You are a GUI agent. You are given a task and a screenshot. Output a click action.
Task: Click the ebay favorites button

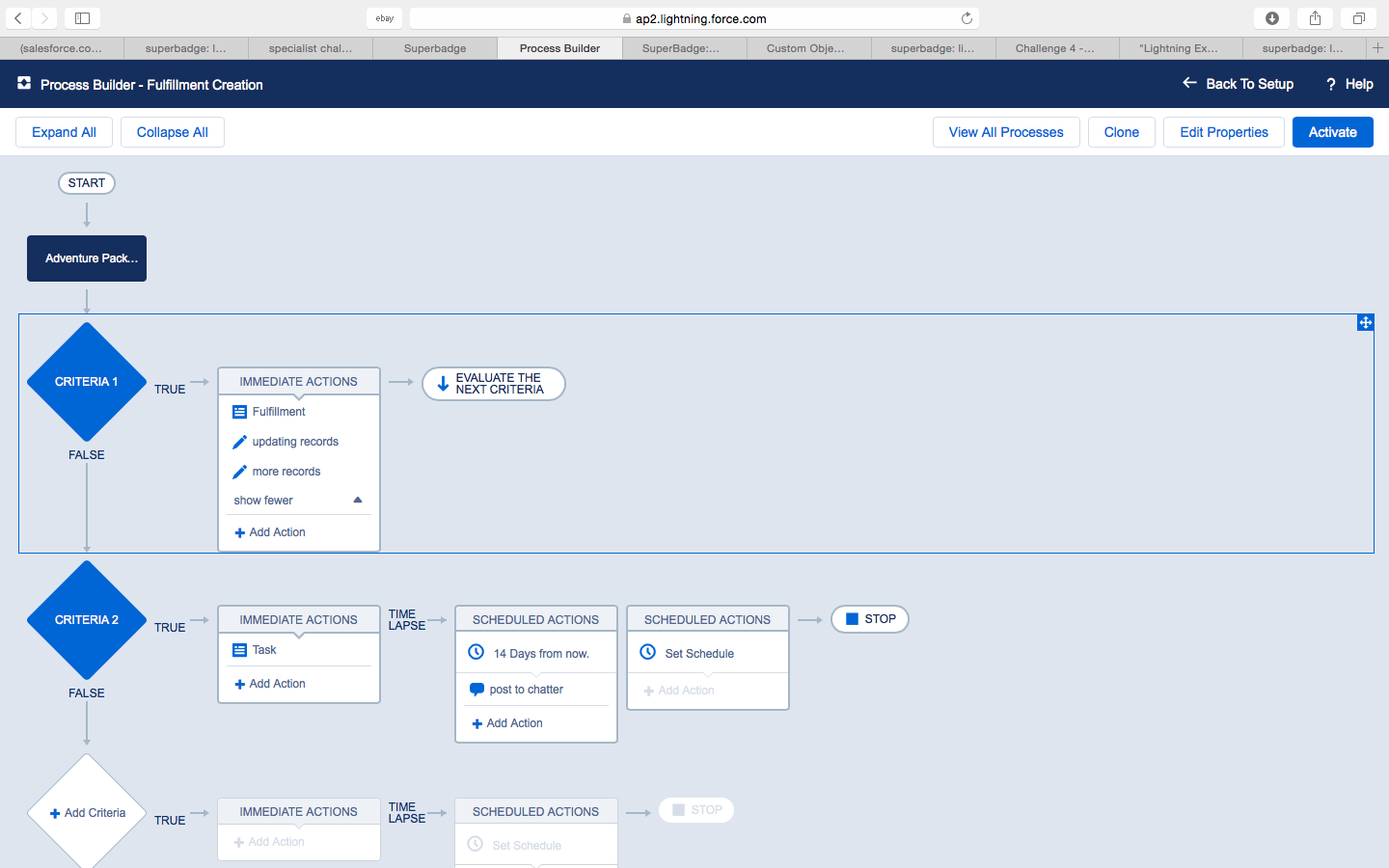point(385,18)
